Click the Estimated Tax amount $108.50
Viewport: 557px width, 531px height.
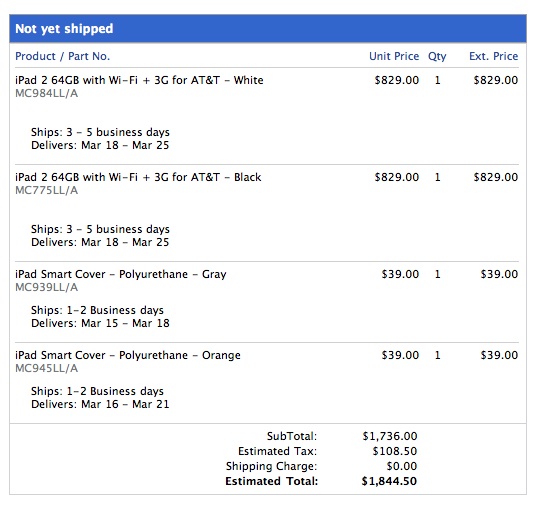click(x=395, y=451)
